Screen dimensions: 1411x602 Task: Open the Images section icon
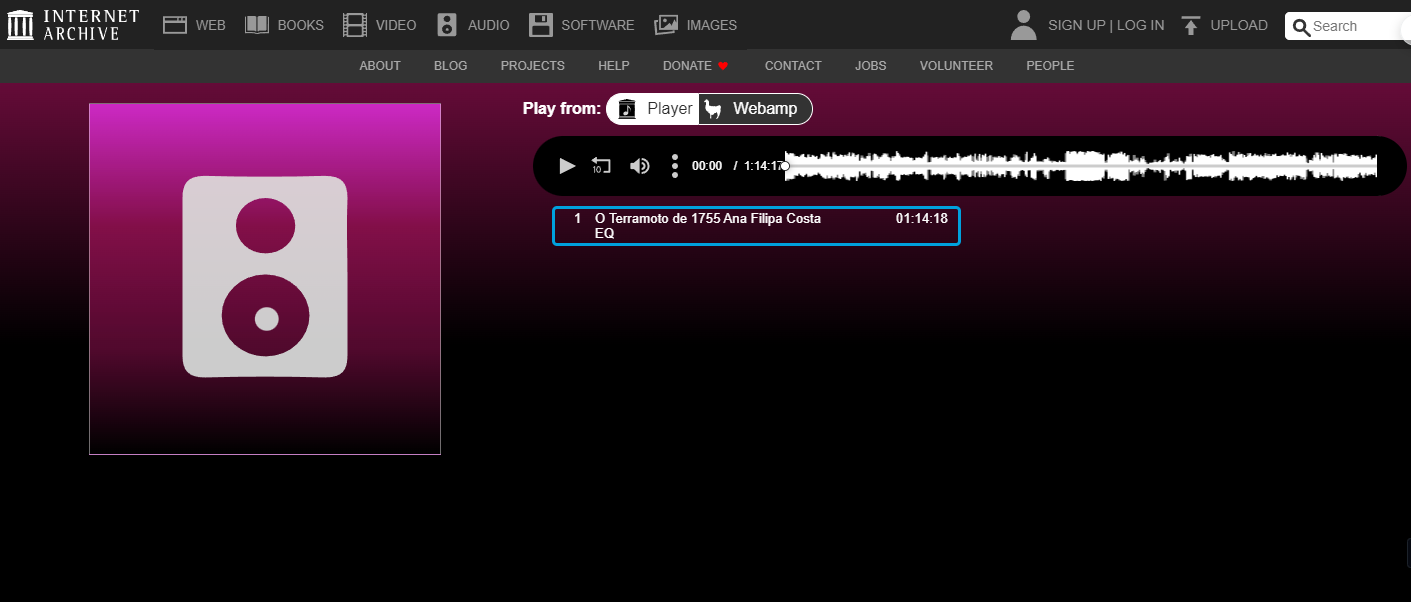click(x=666, y=25)
